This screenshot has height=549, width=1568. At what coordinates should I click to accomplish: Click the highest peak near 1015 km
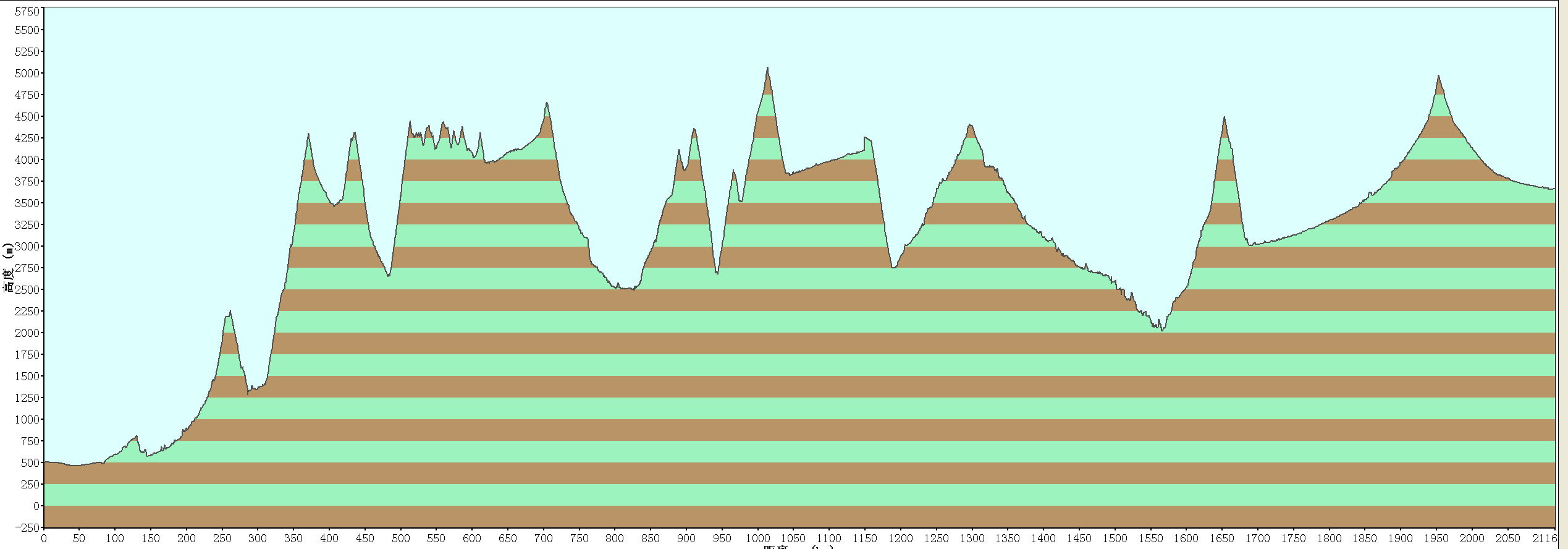[x=767, y=68]
